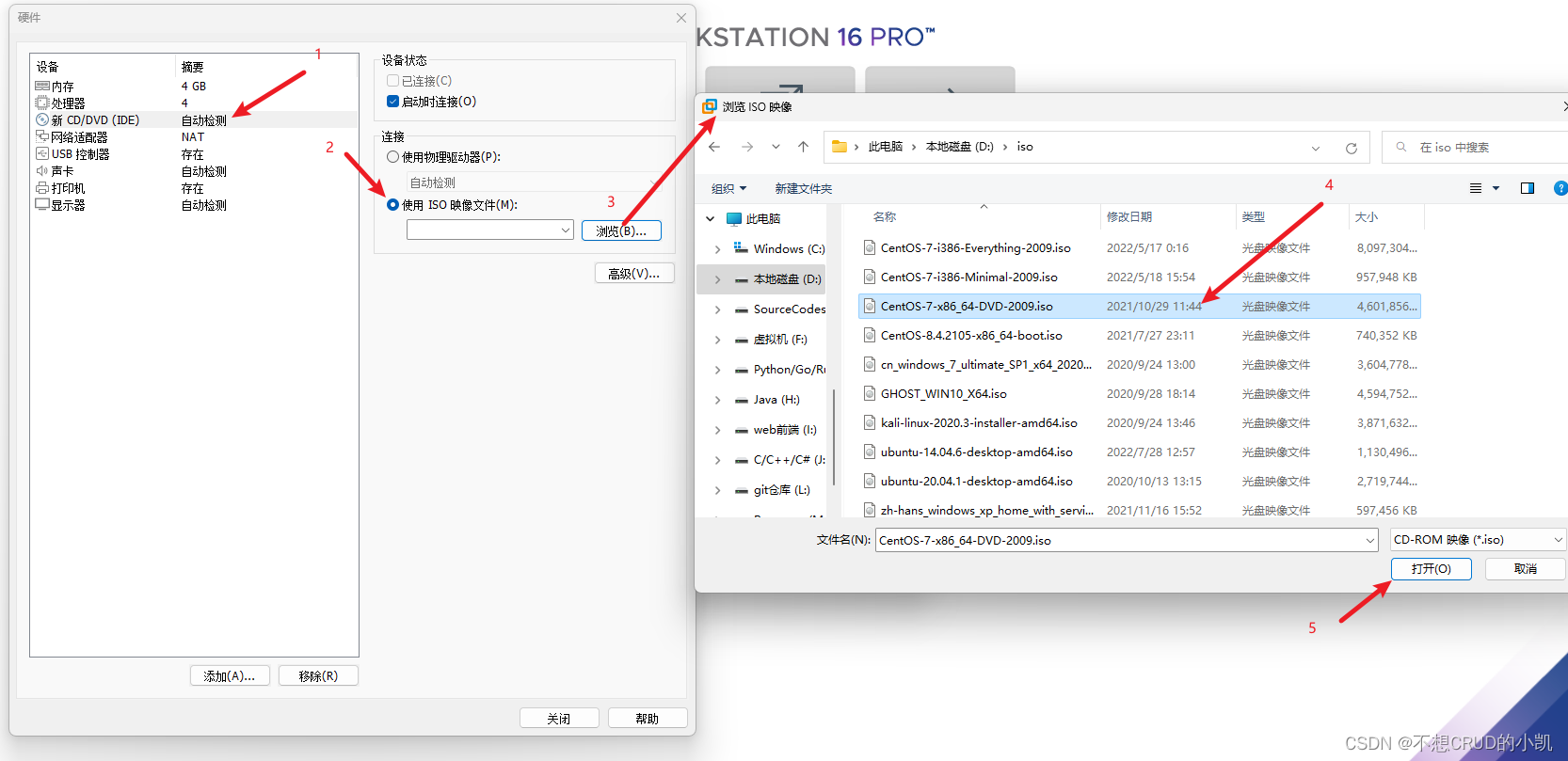Toggle the 已连接(C) checkbox
The height and width of the screenshot is (761, 1568).
pos(393,81)
